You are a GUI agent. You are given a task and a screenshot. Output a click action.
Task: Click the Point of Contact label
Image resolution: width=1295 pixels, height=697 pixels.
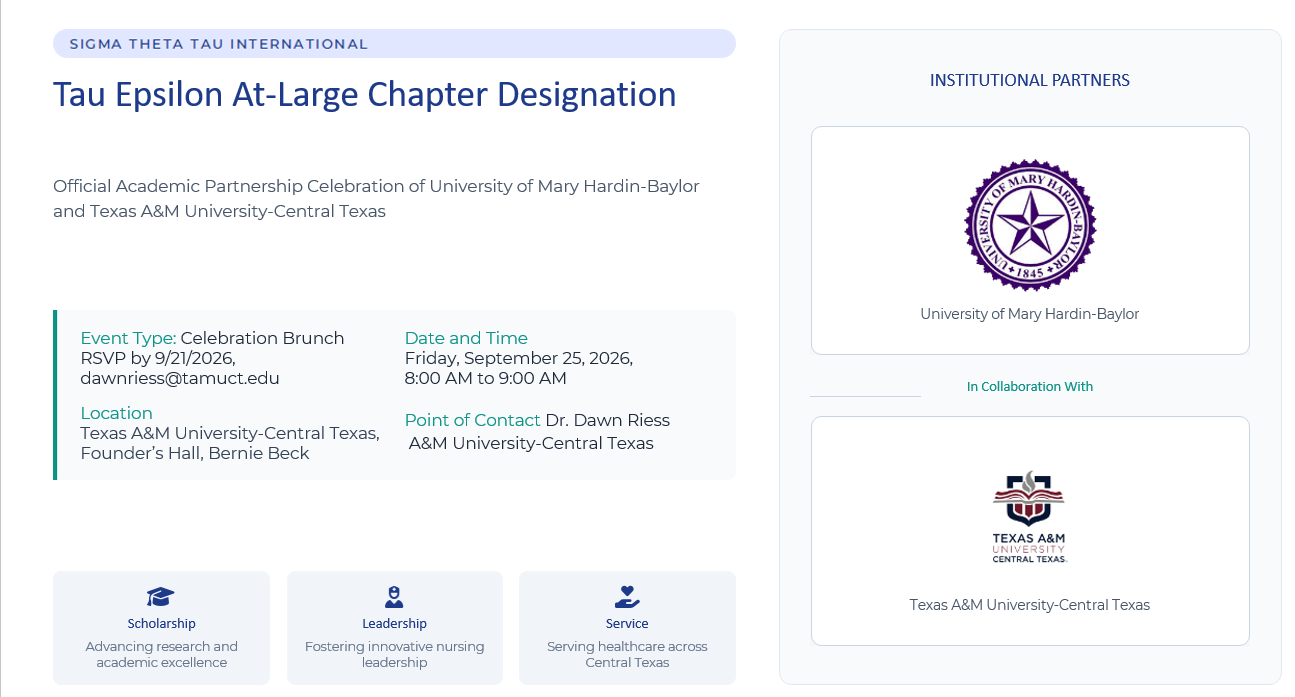click(x=472, y=420)
